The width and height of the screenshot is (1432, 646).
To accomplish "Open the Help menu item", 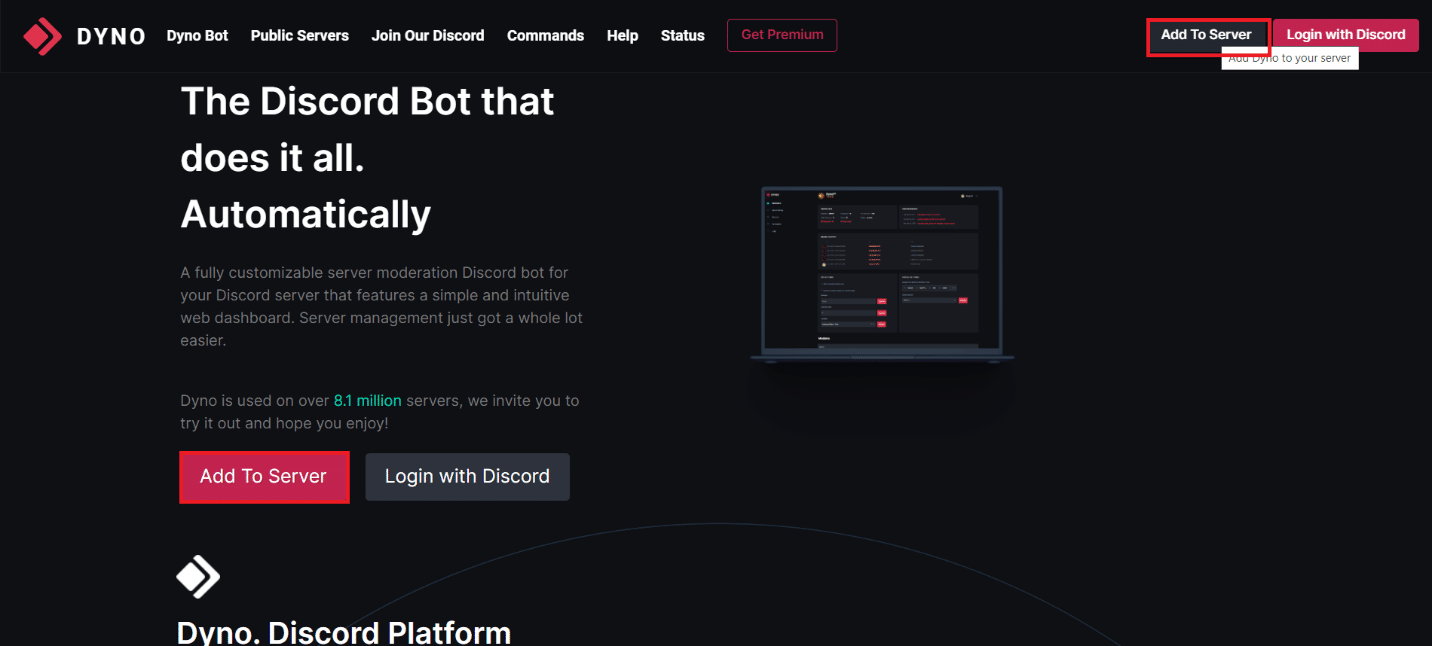I will (x=622, y=35).
